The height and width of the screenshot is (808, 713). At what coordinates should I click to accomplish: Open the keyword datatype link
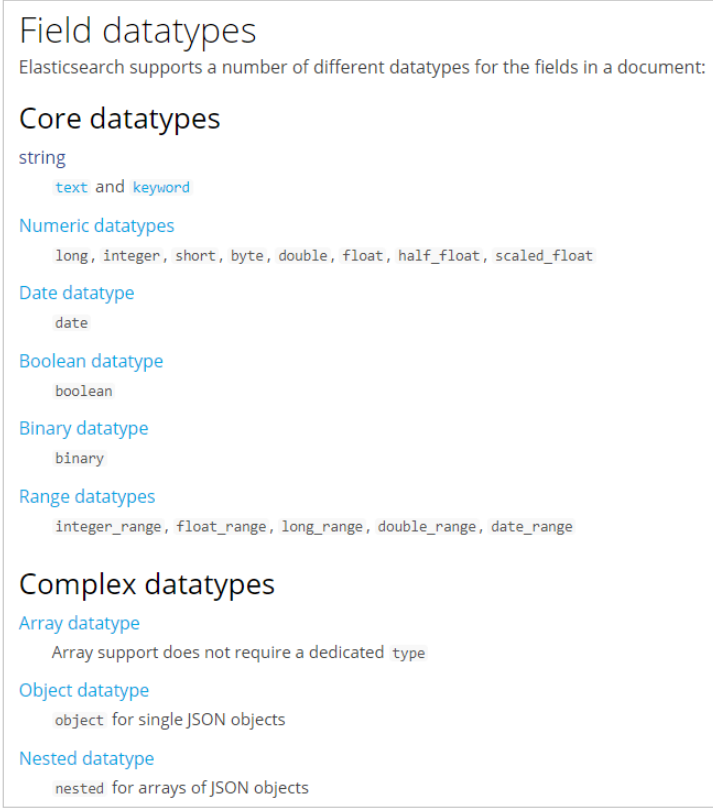[x=161, y=187]
